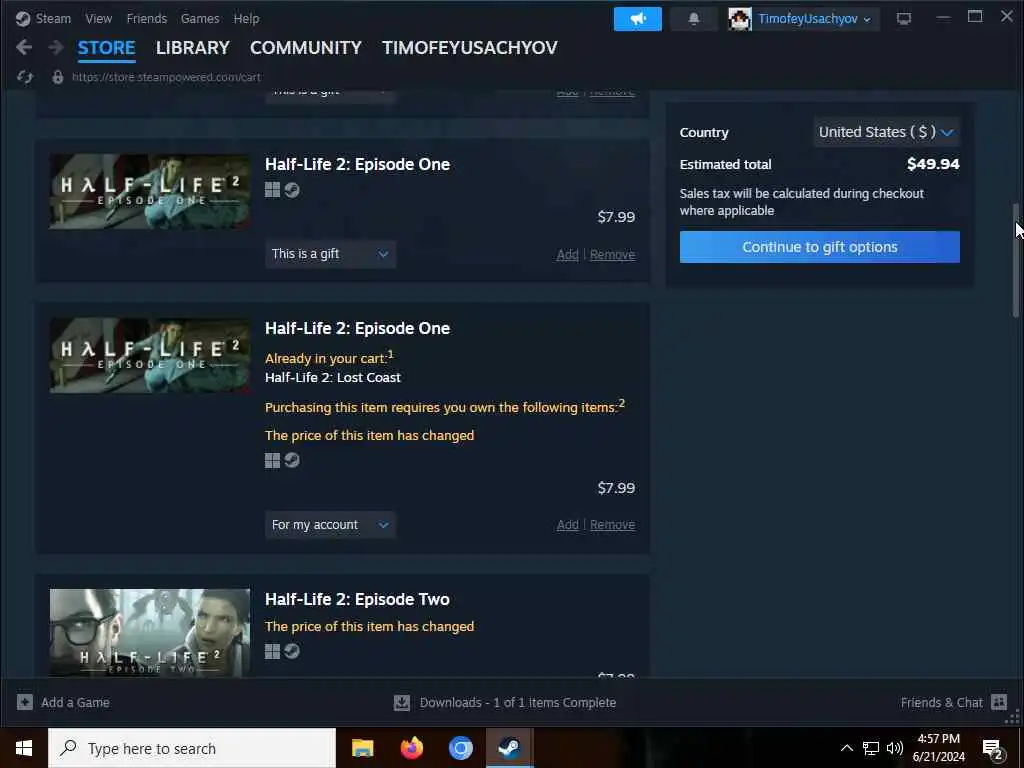Image resolution: width=1024 pixels, height=768 pixels.
Task: Expand the Country 'United States ($)' dropdown
Action: (886, 132)
